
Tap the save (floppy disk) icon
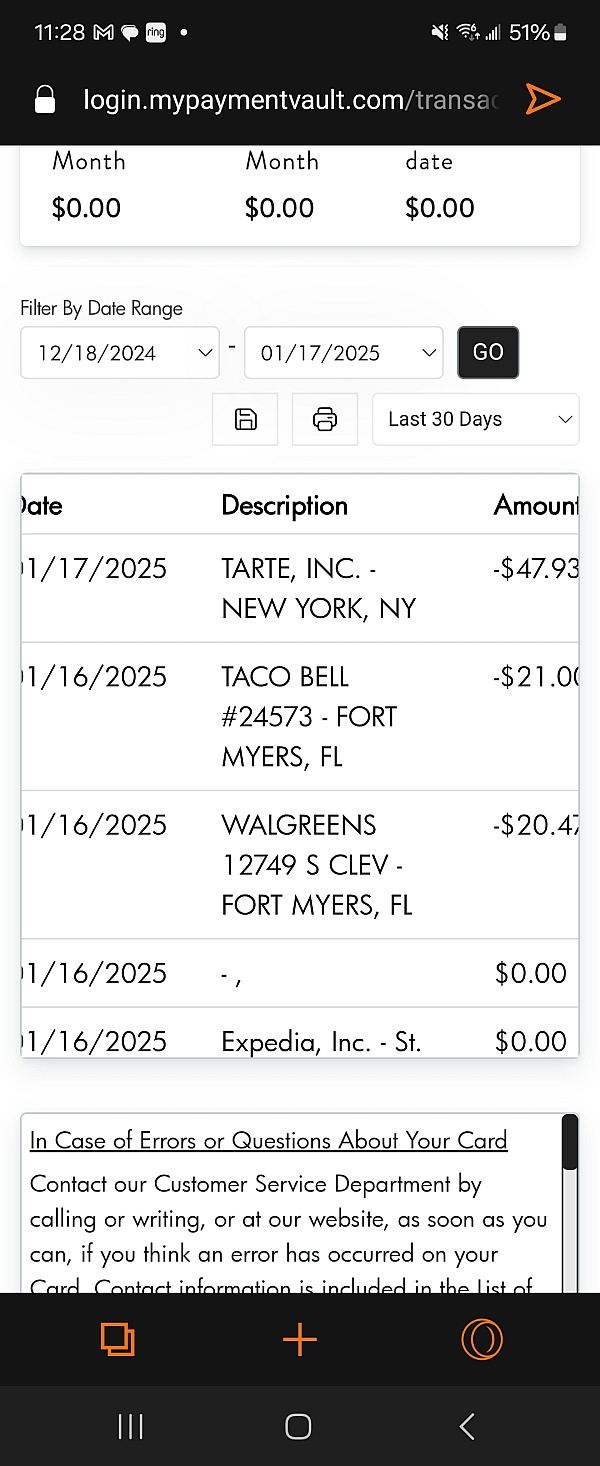[x=245, y=419]
